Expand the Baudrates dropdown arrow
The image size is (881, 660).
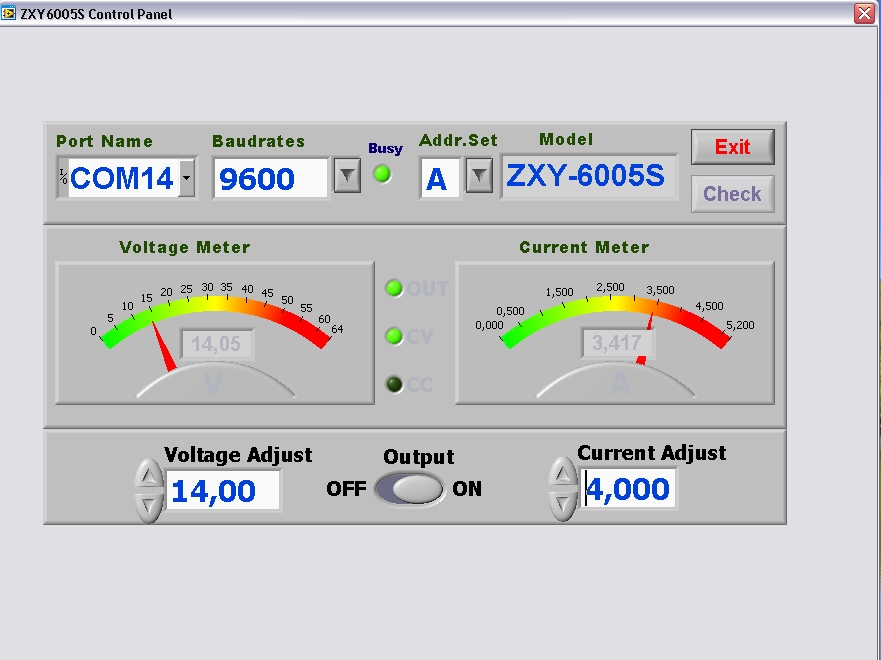click(346, 177)
